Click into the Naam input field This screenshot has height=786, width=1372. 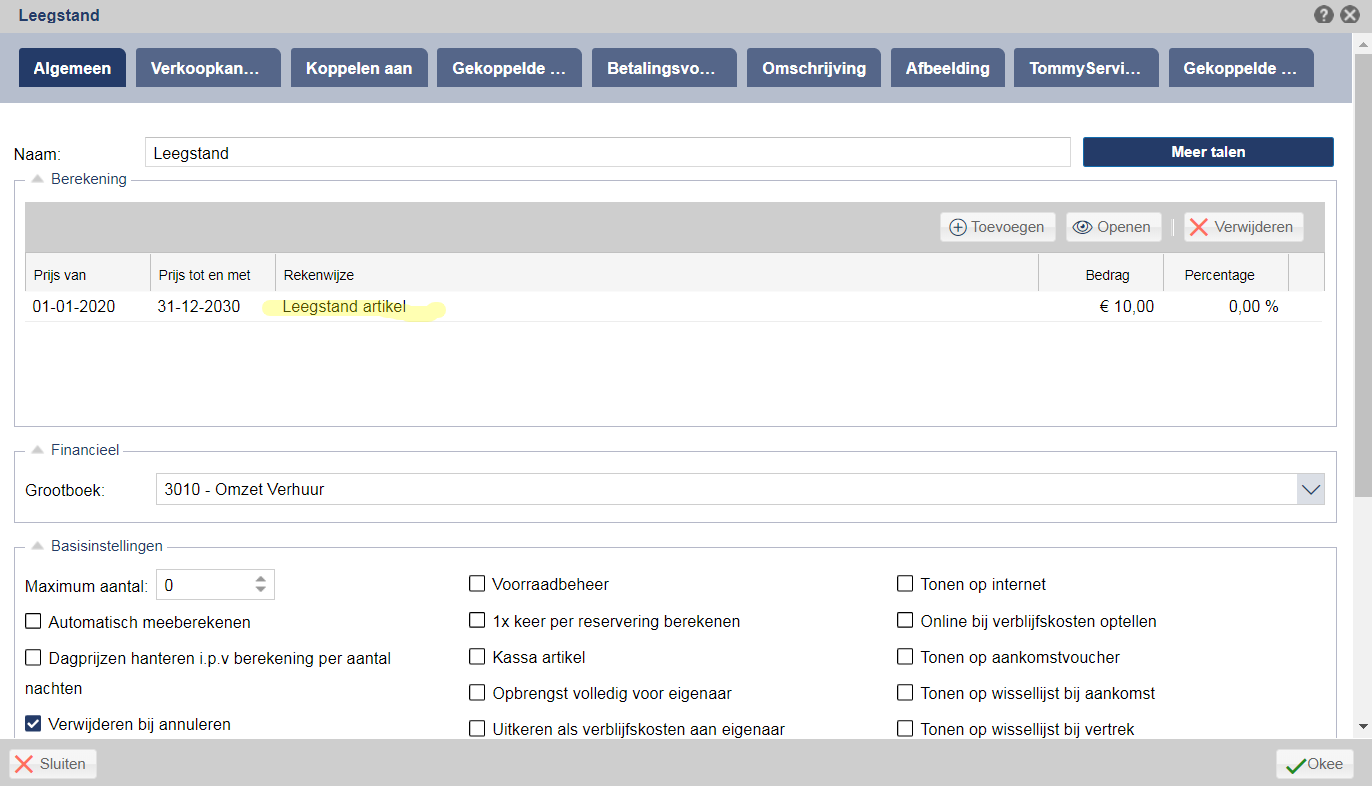[608, 153]
